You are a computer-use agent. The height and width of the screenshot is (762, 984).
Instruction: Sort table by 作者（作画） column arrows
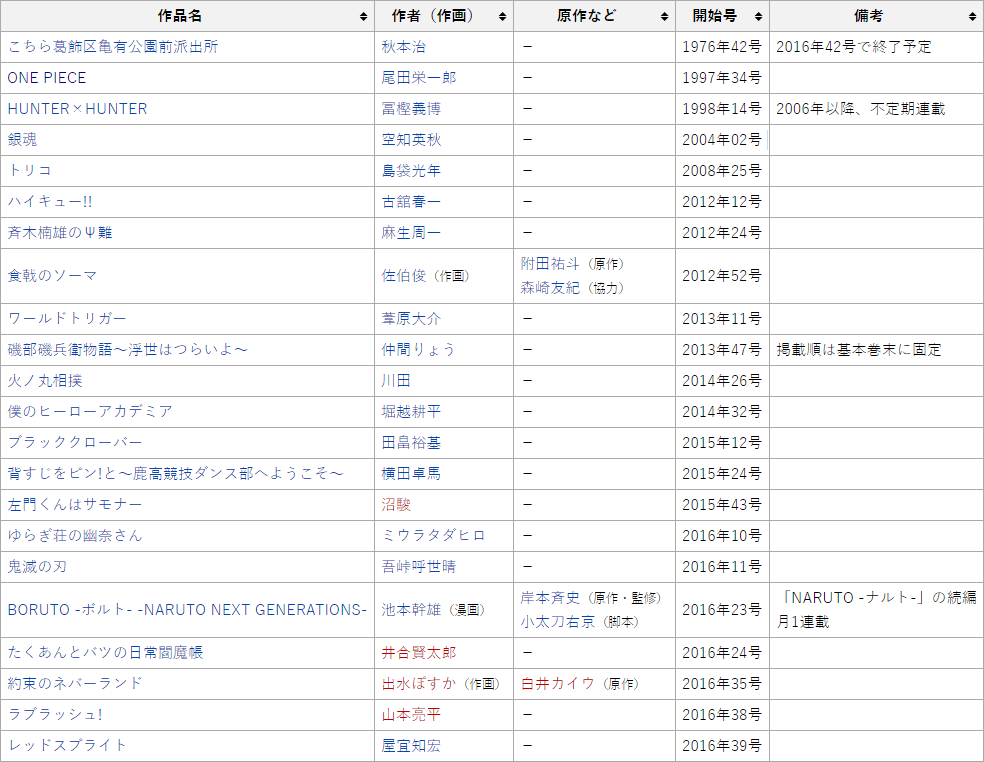click(503, 16)
